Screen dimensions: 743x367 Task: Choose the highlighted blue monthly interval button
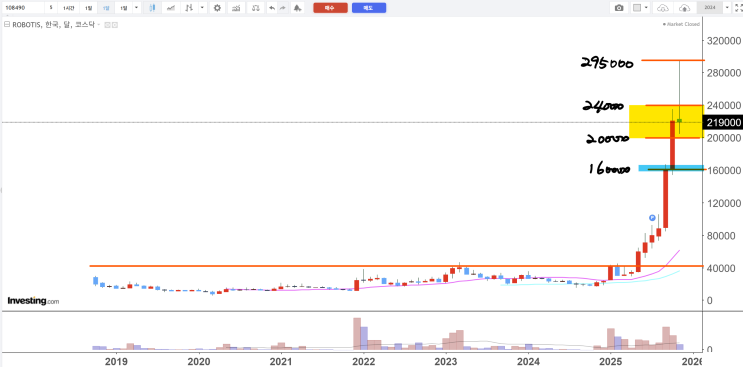tap(107, 8)
